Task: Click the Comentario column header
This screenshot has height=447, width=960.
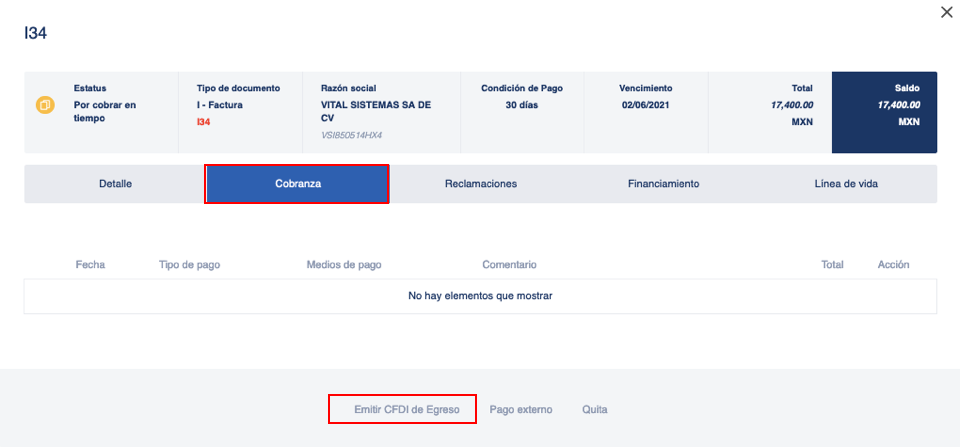Action: pyautogui.click(x=509, y=265)
